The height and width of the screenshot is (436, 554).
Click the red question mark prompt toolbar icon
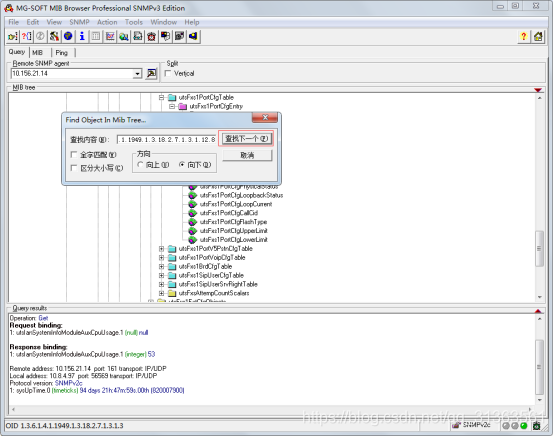(x=26, y=36)
